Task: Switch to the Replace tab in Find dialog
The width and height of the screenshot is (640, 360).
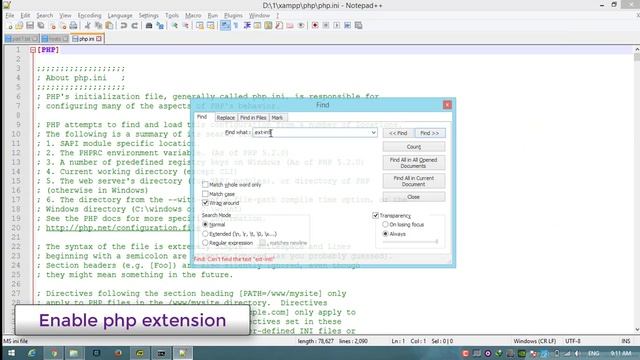Action: pyautogui.click(x=226, y=118)
